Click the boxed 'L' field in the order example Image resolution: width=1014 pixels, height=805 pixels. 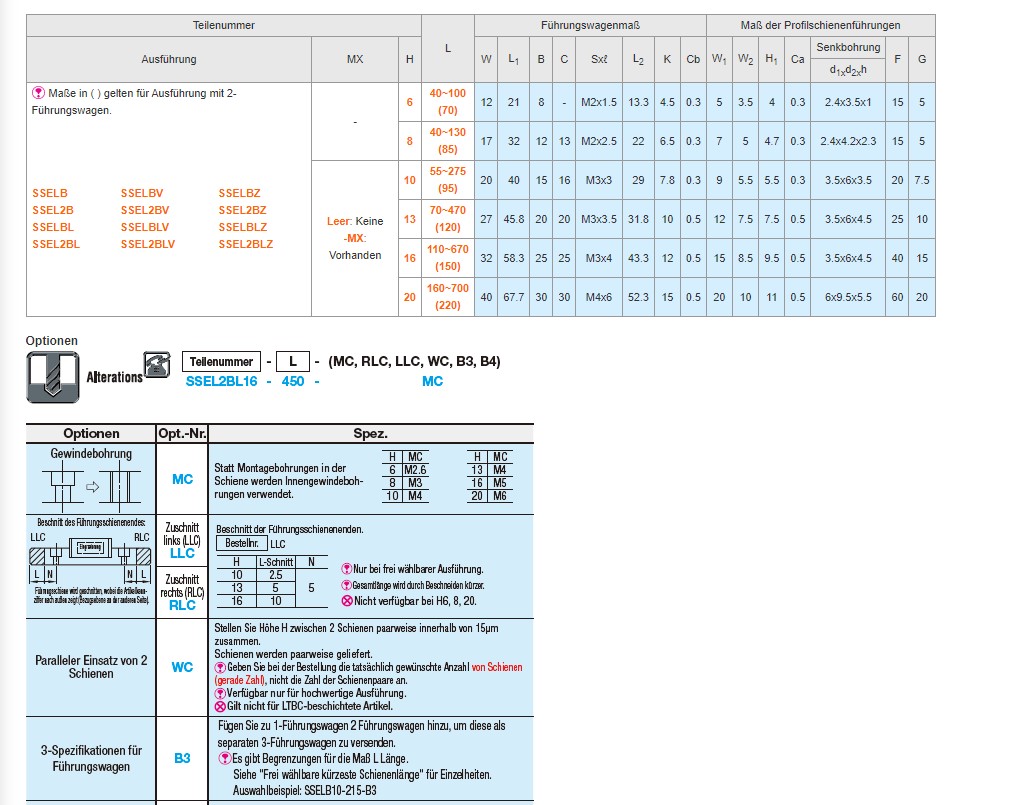293,361
